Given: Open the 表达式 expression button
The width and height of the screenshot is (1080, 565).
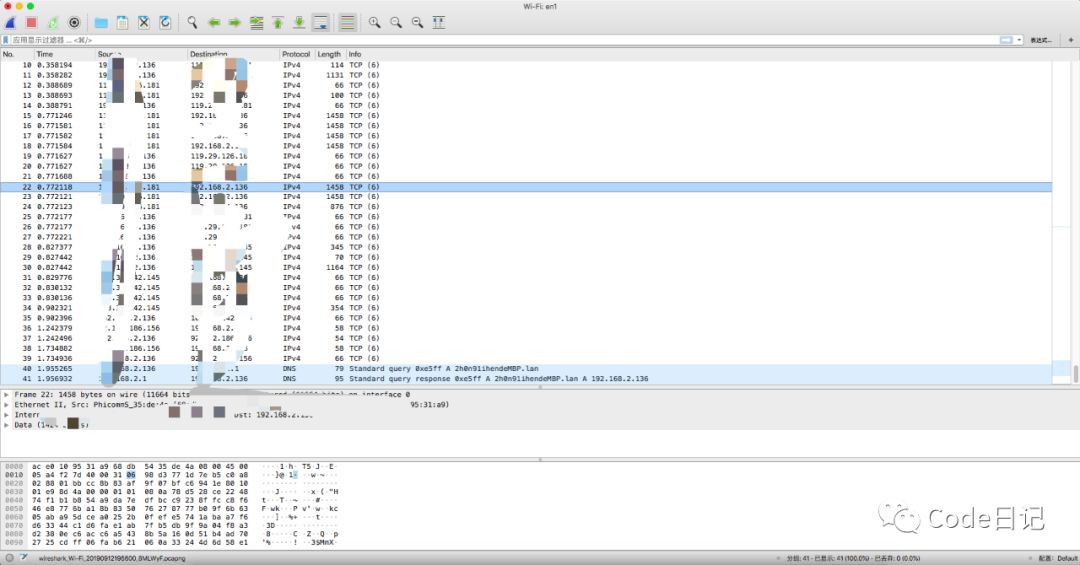Looking at the screenshot, I should [1040, 40].
